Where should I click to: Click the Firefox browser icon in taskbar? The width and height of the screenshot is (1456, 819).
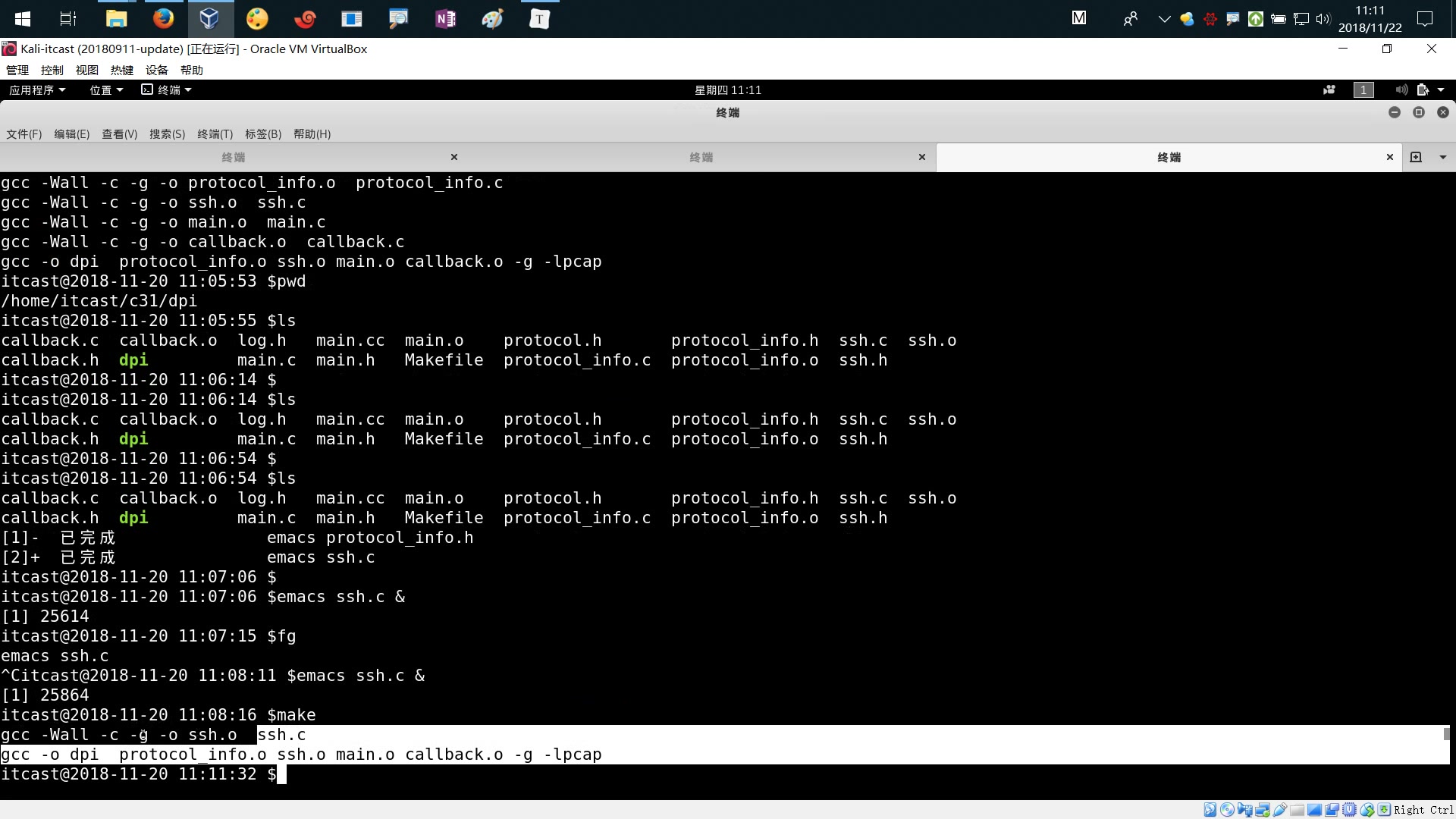click(163, 18)
